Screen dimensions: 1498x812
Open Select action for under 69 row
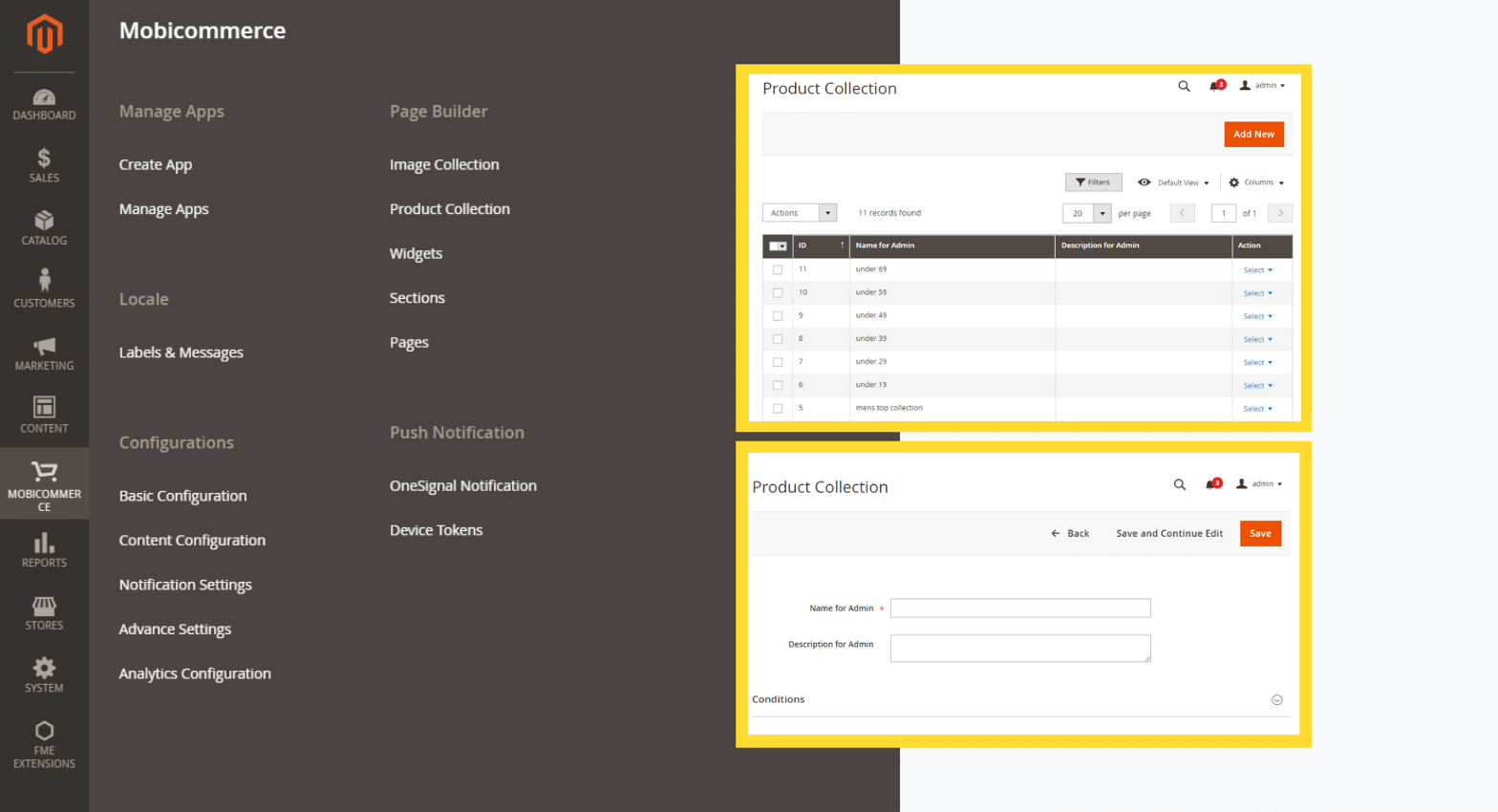pyautogui.click(x=1257, y=270)
